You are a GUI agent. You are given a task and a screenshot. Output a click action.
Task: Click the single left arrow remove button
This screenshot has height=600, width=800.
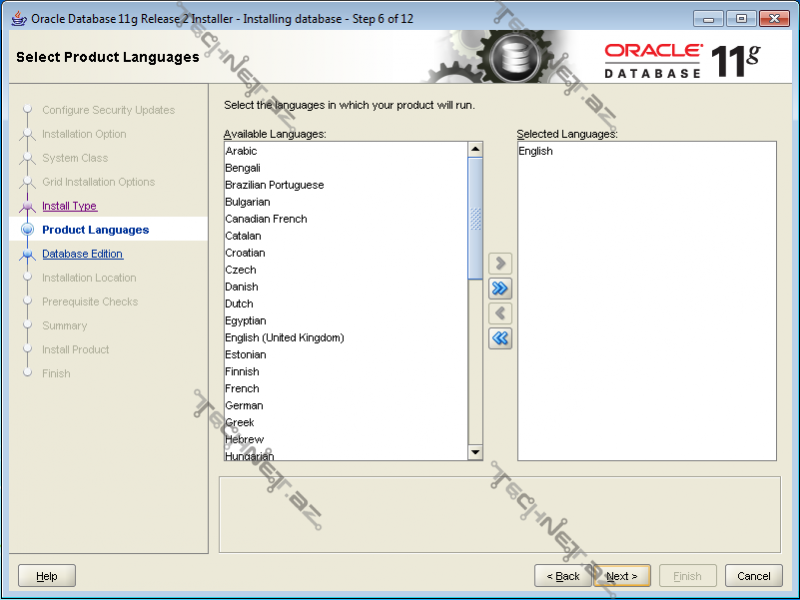[x=500, y=314]
